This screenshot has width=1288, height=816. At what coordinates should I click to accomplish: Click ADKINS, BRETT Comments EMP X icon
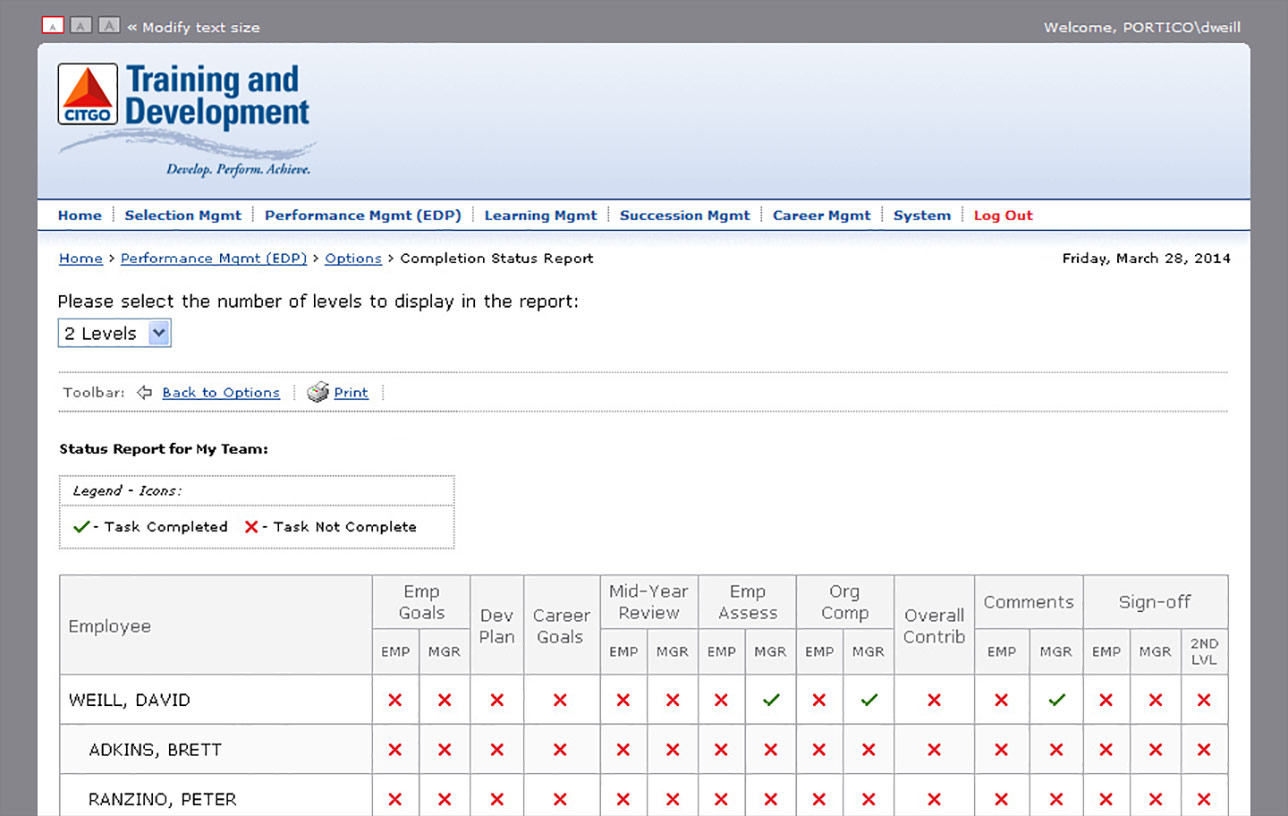click(x=1001, y=749)
